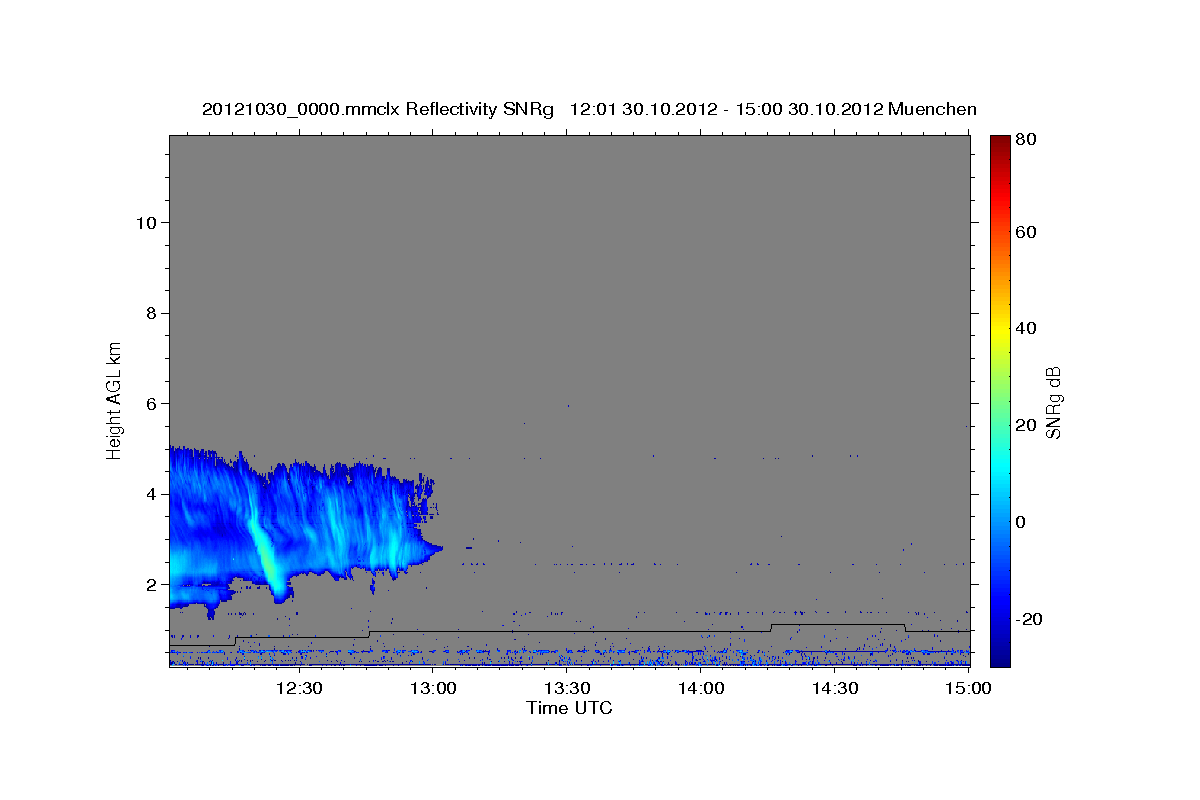1200x800 pixels.
Task: Click the height tick label 10
Action: tap(146, 222)
